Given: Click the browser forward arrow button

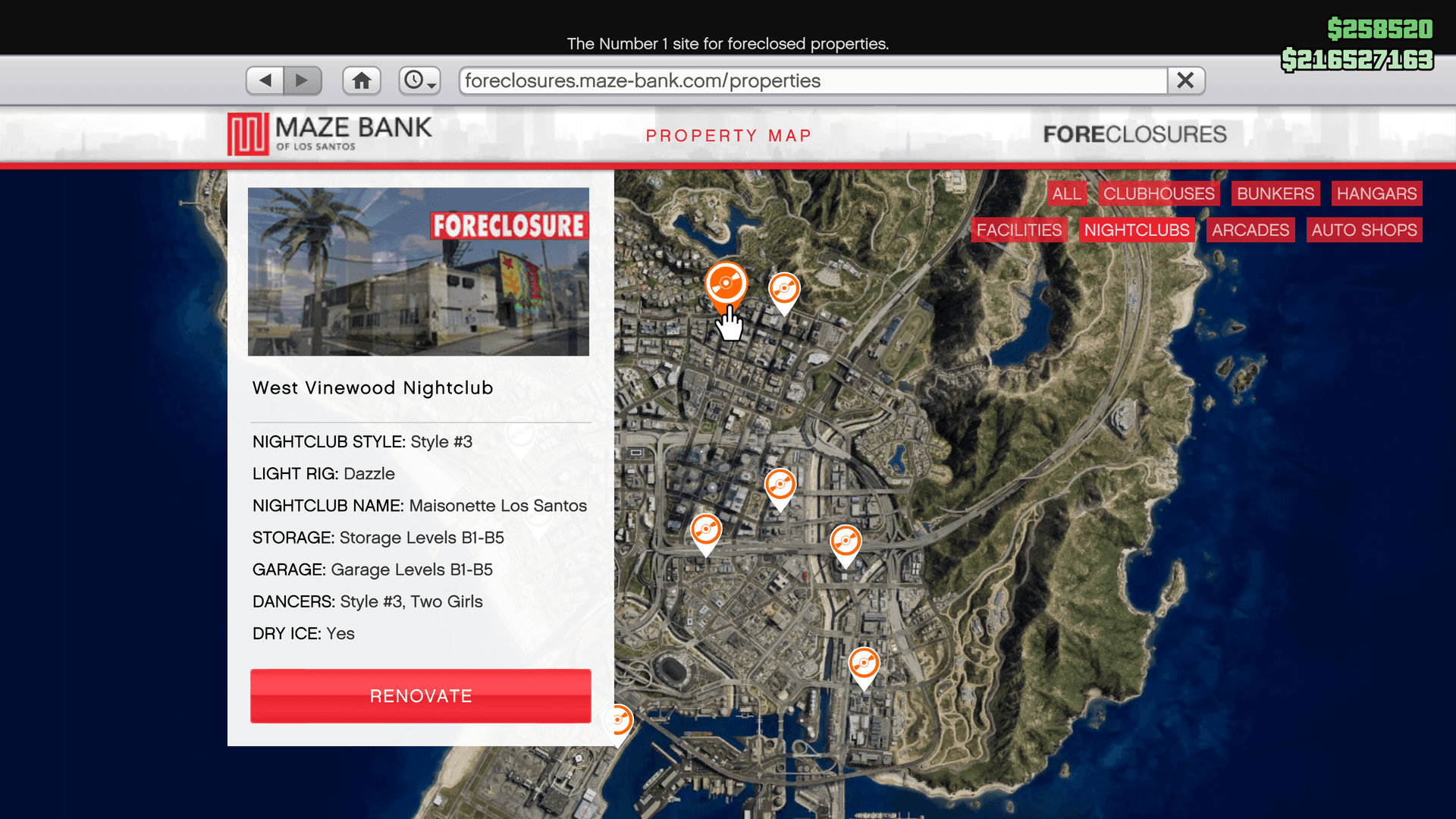Looking at the screenshot, I should (303, 80).
